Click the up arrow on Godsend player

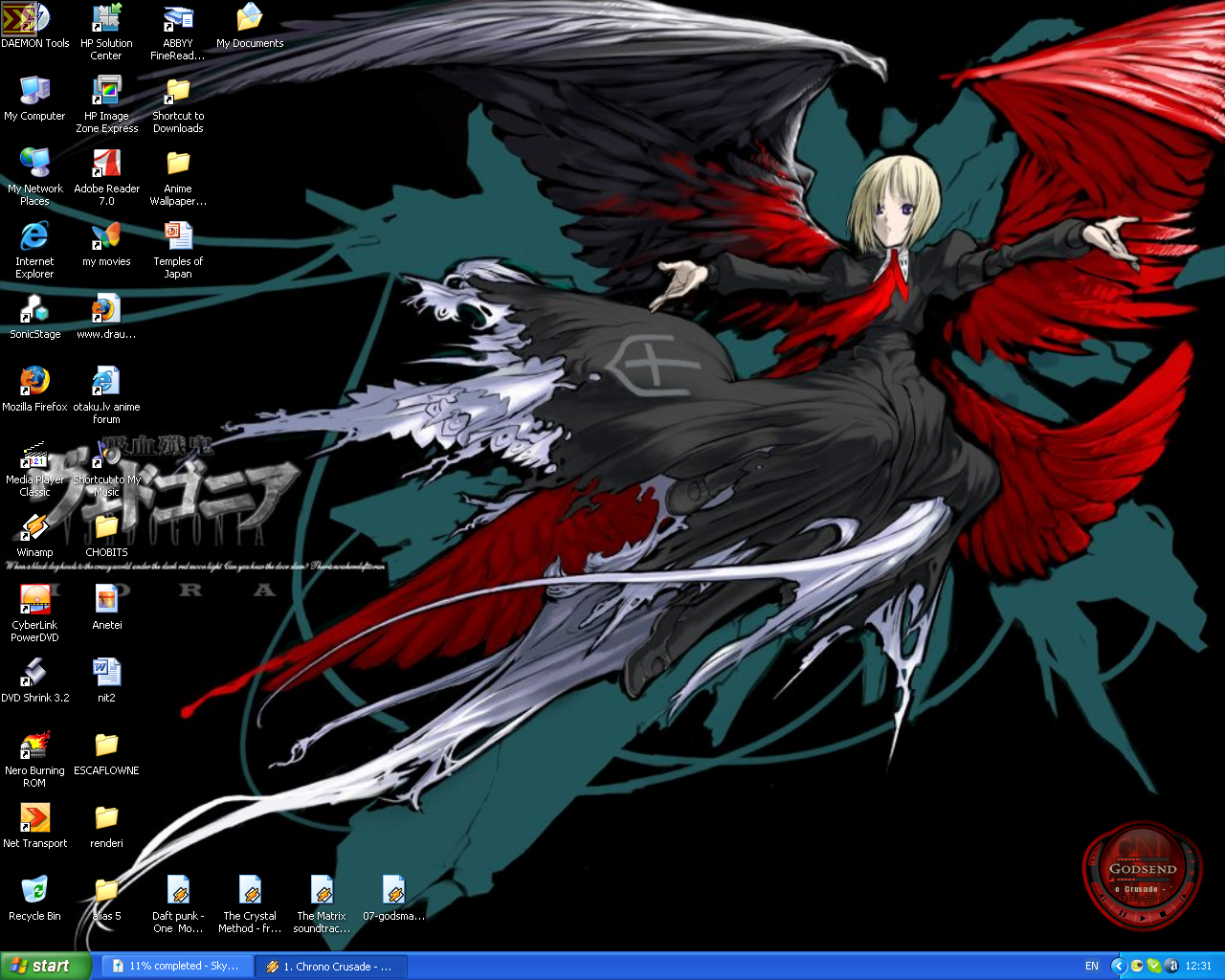tap(1190, 852)
